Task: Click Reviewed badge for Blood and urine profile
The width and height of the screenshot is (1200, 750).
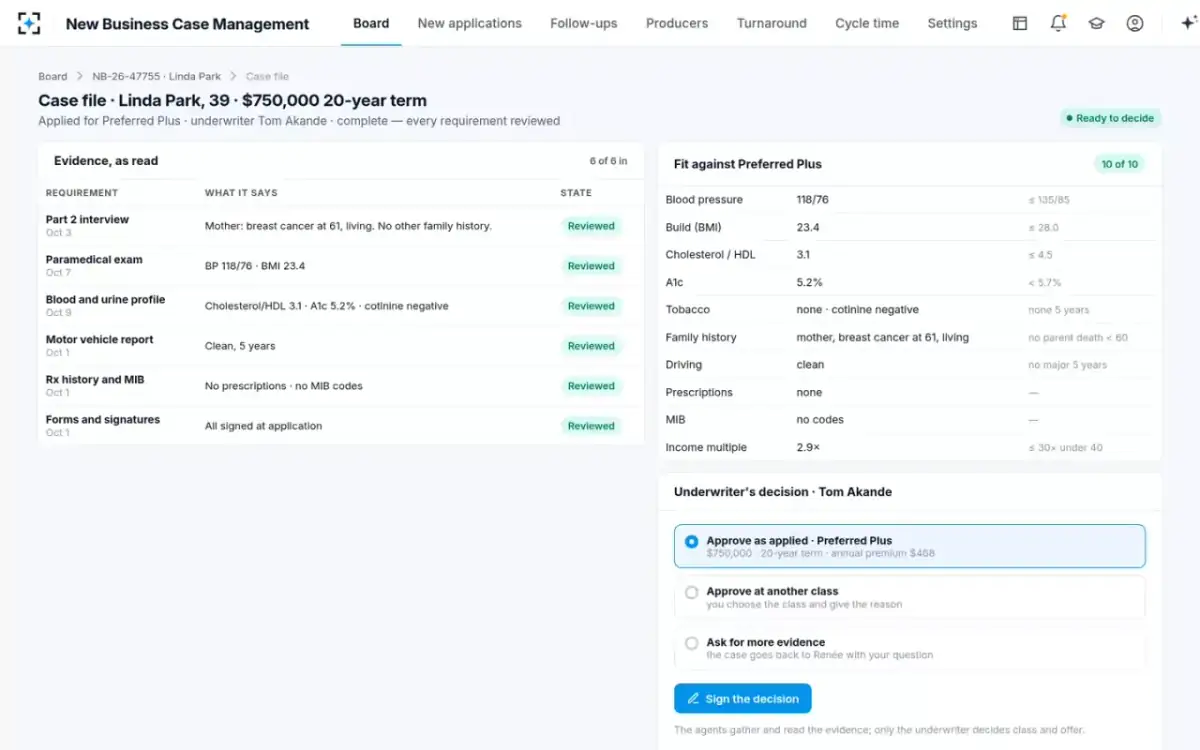Action: click(x=591, y=306)
